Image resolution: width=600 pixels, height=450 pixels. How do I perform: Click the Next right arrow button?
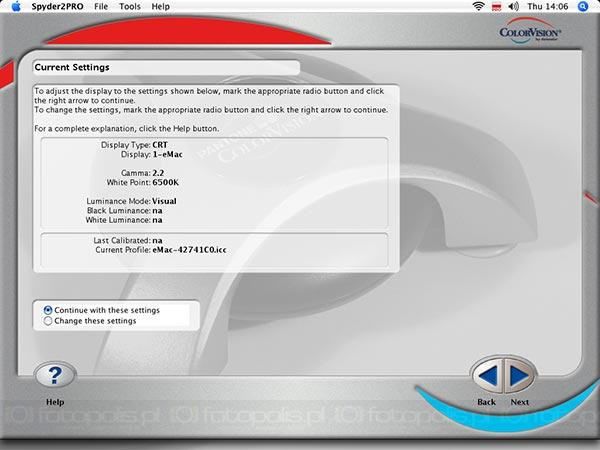[x=520, y=376]
